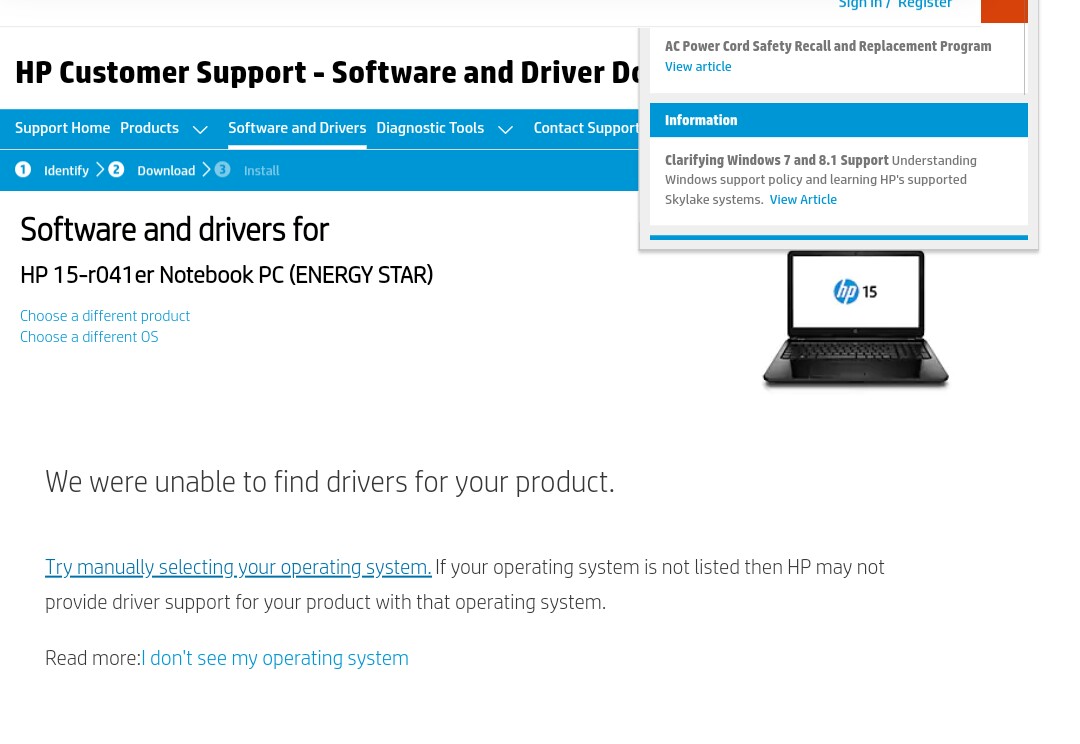The width and height of the screenshot is (1080, 744).
Task: Click the orange button at top right
Action: pyautogui.click(x=1004, y=10)
